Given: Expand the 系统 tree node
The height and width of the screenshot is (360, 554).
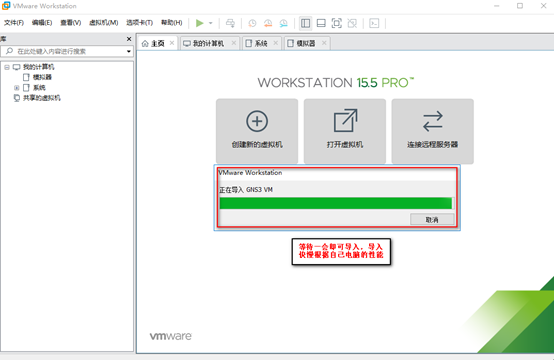Looking at the screenshot, I should coord(17,88).
